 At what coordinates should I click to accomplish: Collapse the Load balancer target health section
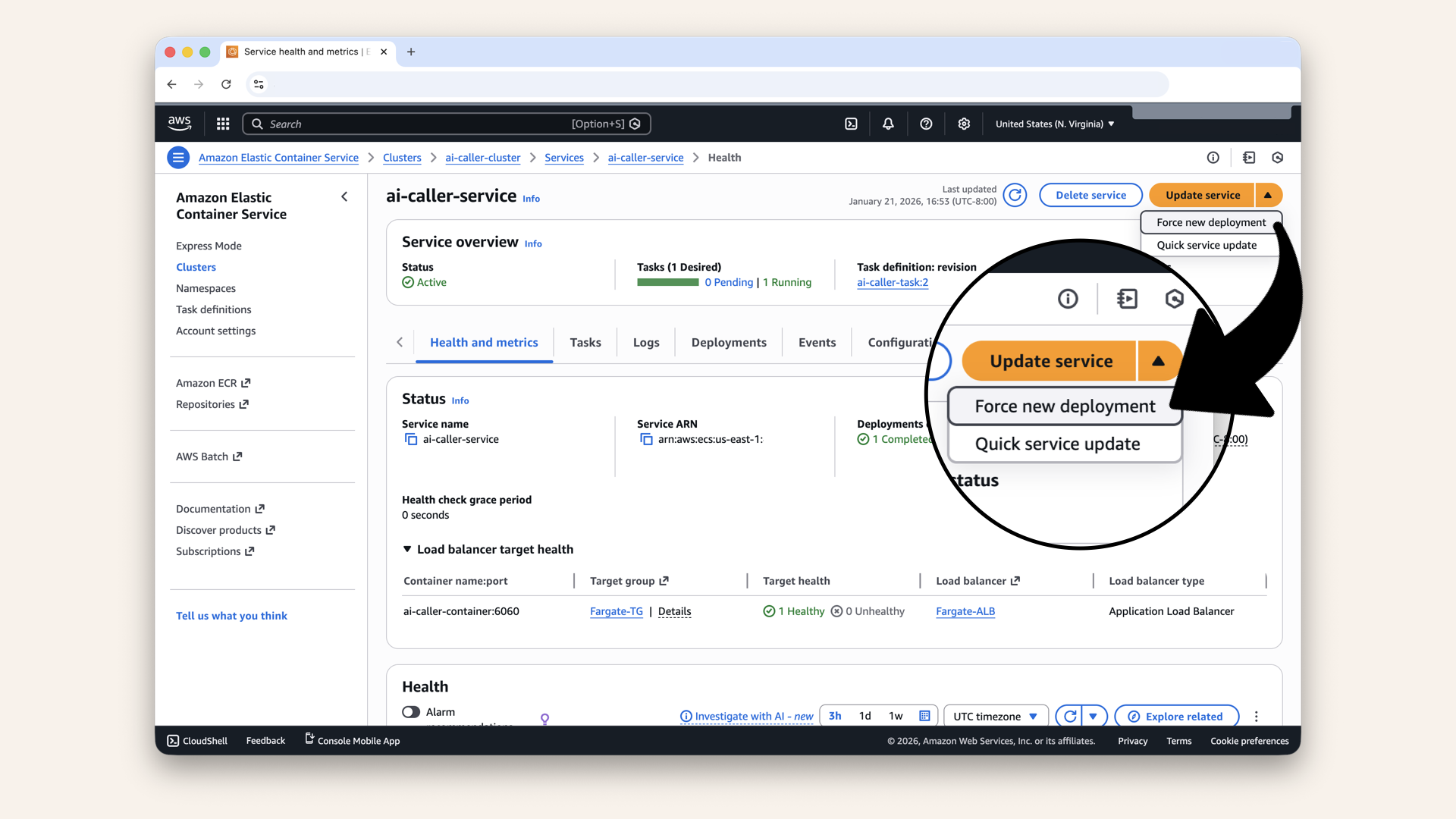click(406, 548)
